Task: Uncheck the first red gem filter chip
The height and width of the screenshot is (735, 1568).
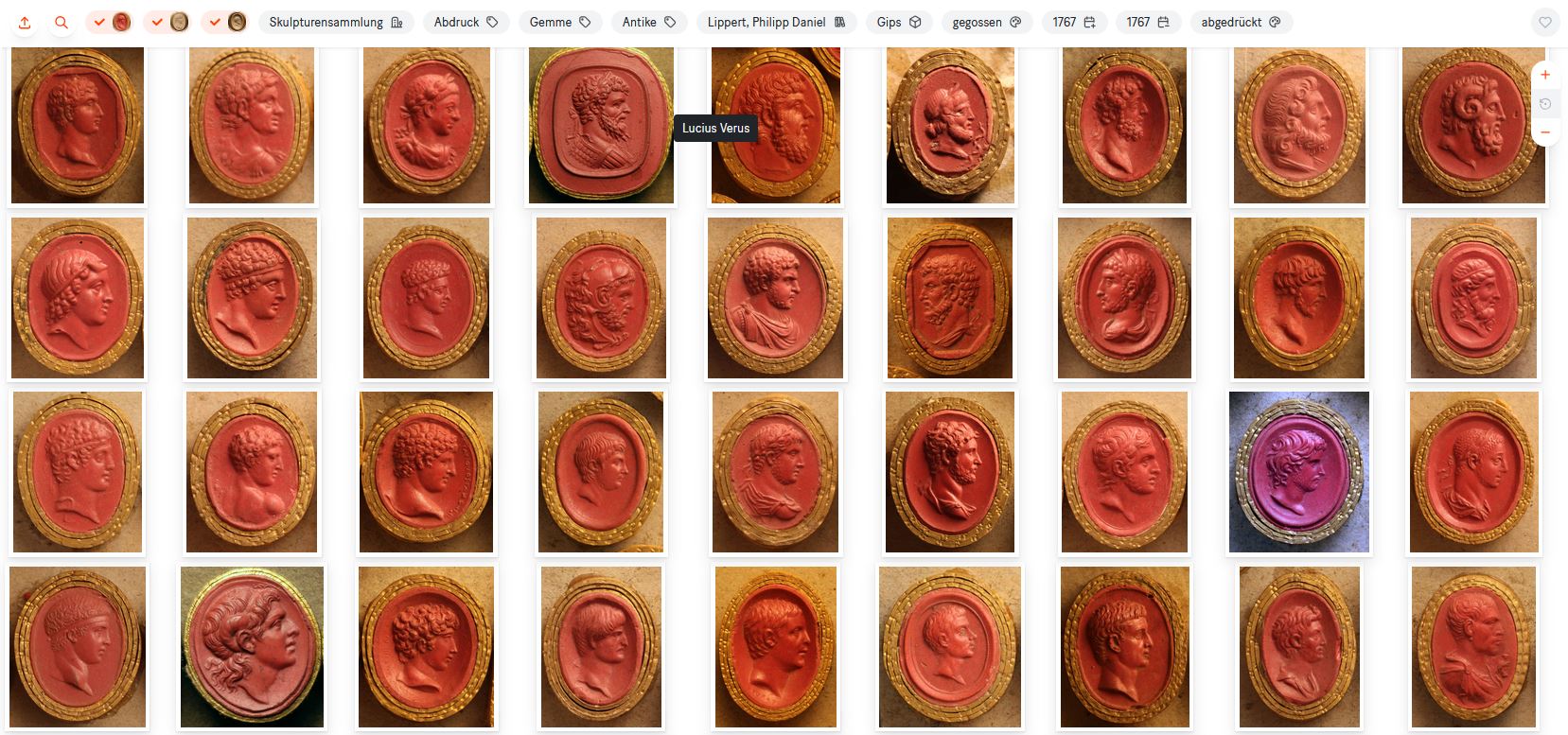Action: (x=110, y=22)
